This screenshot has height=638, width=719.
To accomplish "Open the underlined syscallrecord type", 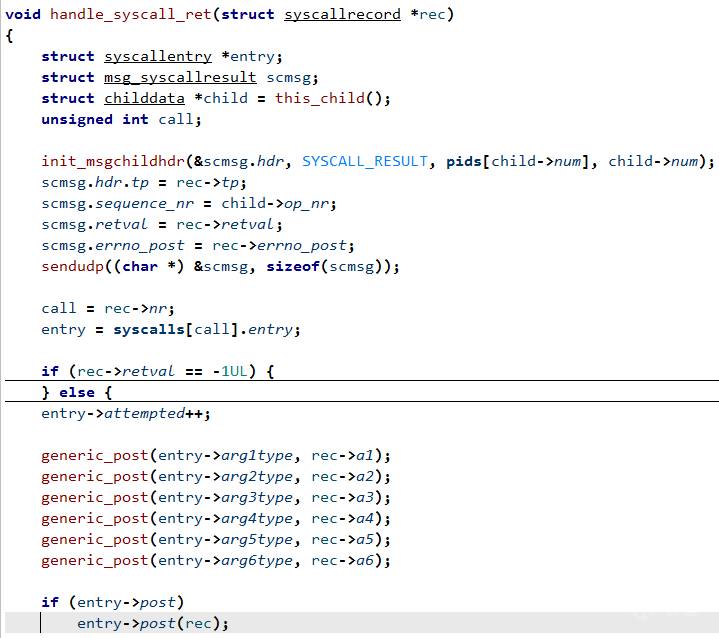I will (x=342, y=15).
